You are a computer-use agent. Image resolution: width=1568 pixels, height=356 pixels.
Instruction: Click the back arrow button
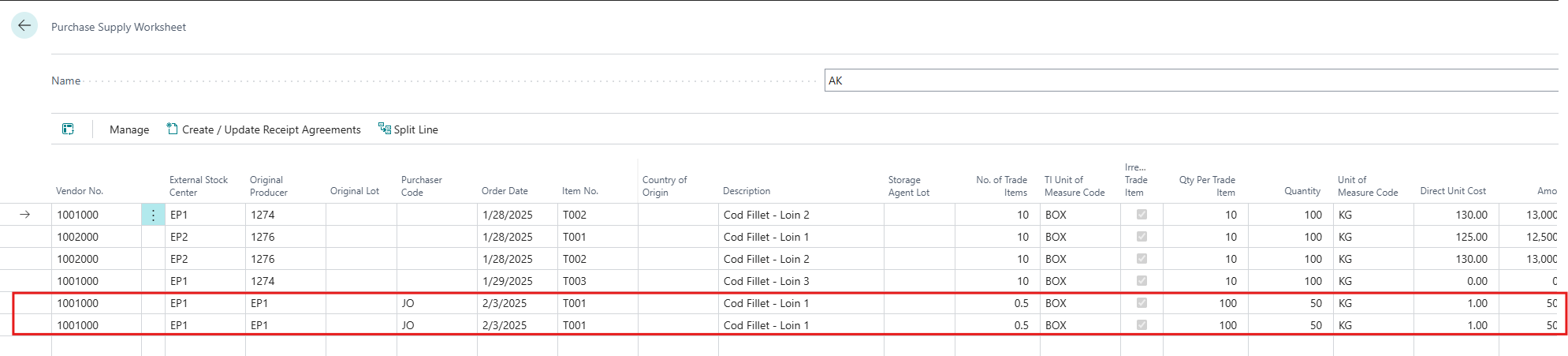pos(24,26)
